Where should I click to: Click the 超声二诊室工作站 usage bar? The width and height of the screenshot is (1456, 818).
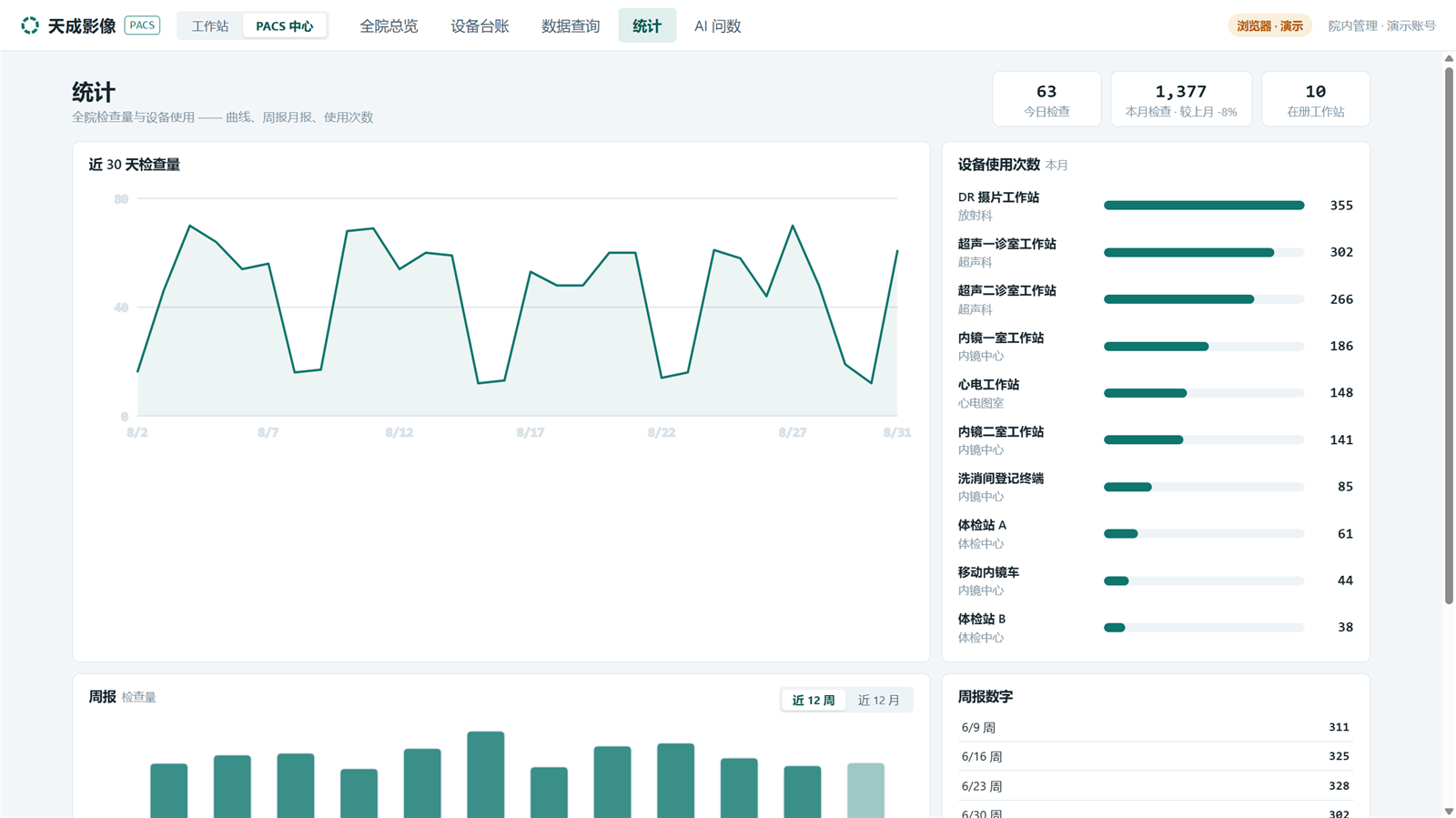coord(1204,299)
